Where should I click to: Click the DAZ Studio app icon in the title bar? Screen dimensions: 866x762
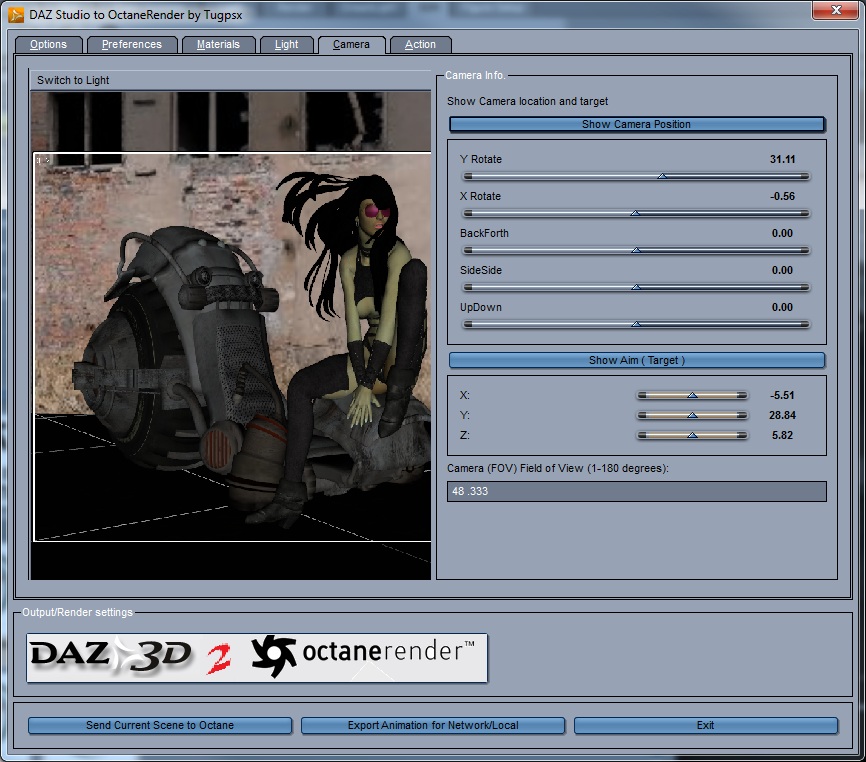tap(15, 14)
